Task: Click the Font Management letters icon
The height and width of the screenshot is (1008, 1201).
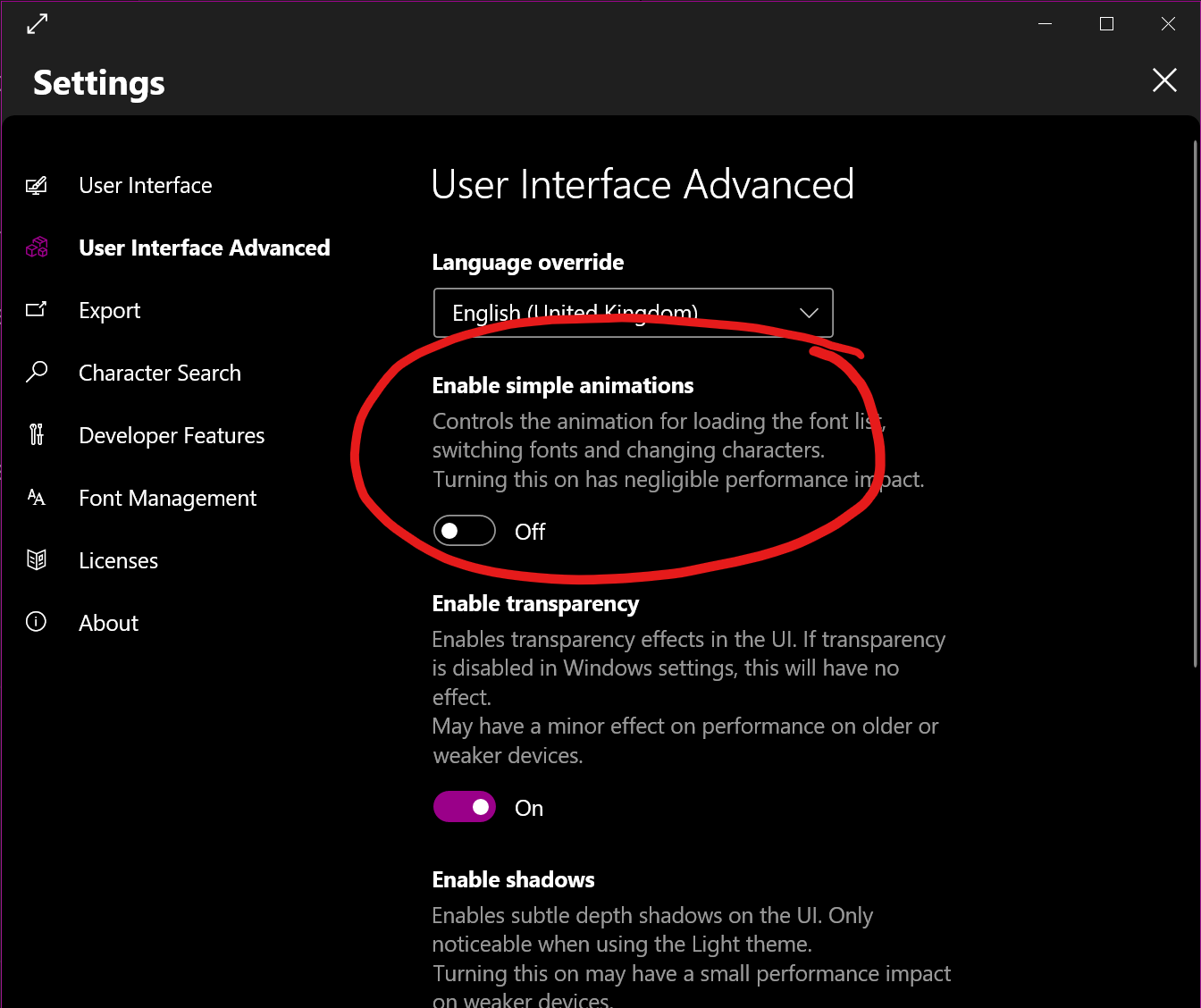Action: [36, 497]
